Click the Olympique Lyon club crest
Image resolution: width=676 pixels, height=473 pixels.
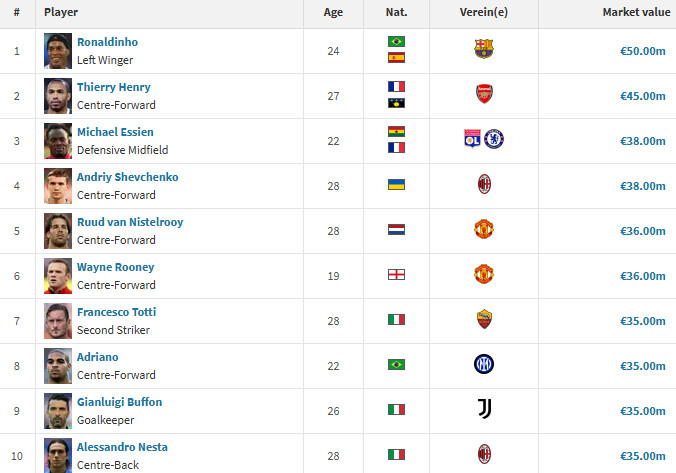pyautogui.click(x=474, y=139)
